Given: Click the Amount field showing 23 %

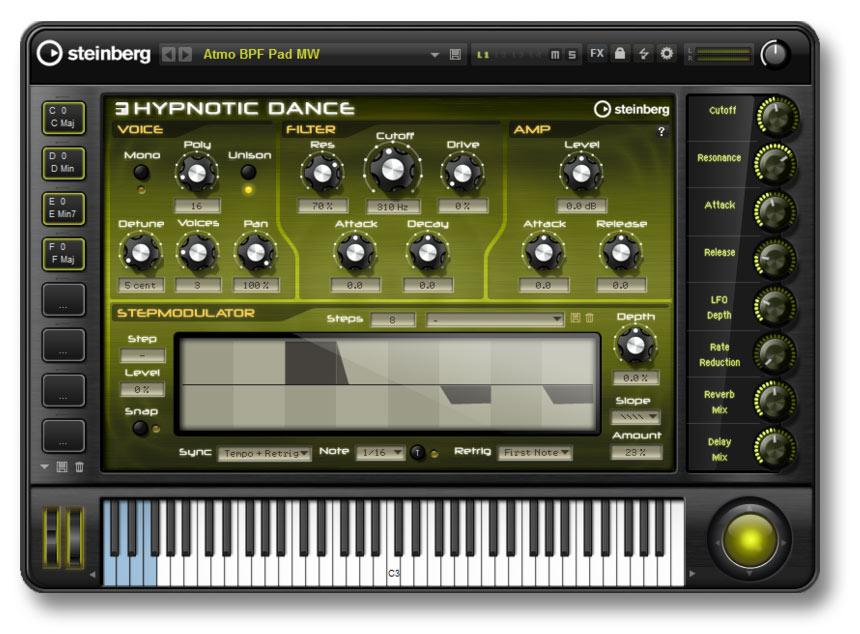Looking at the screenshot, I should 636,452.
